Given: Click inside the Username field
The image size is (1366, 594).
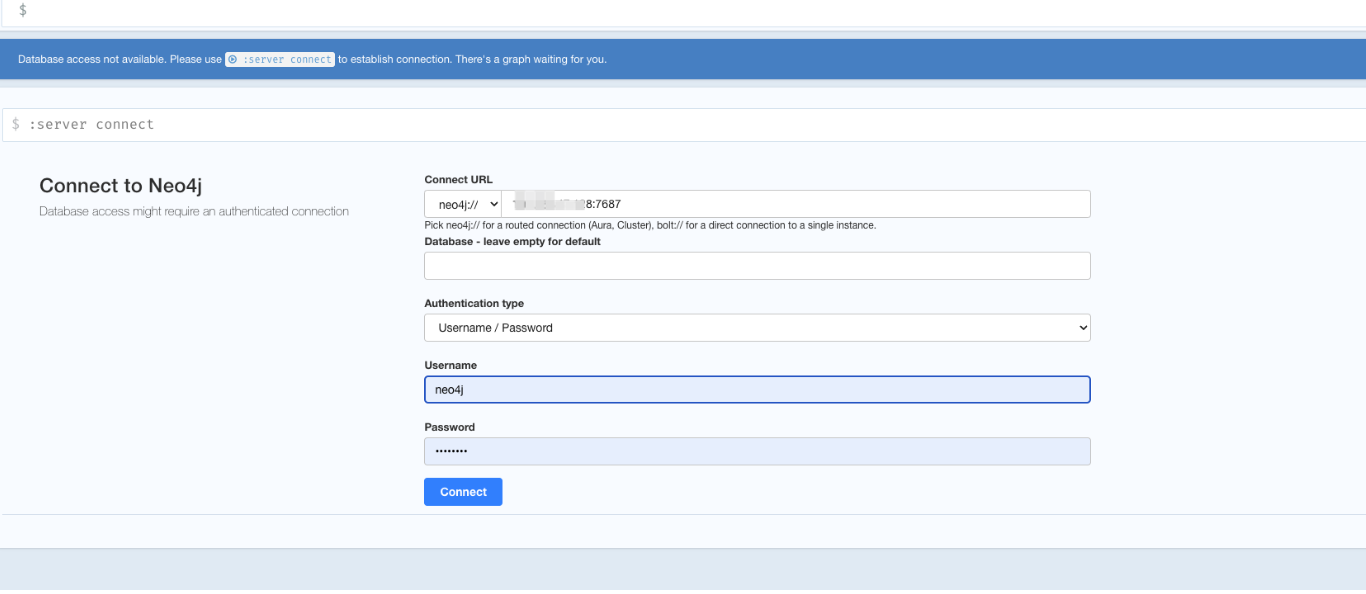Looking at the screenshot, I should coord(757,390).
